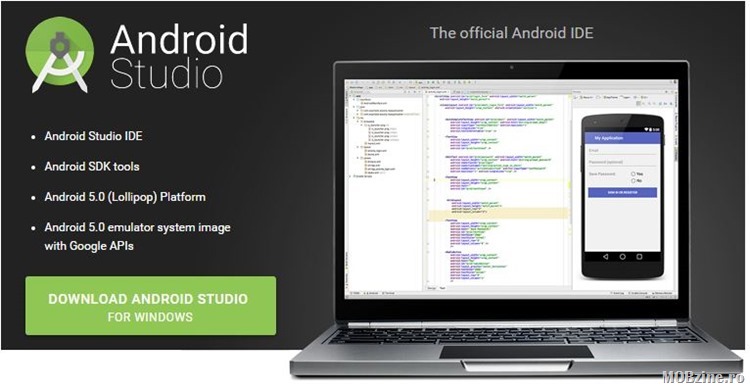Click the Download Android Studio for Windows button
This screenshot has height=389, width=750.
[x=151, y=306]
